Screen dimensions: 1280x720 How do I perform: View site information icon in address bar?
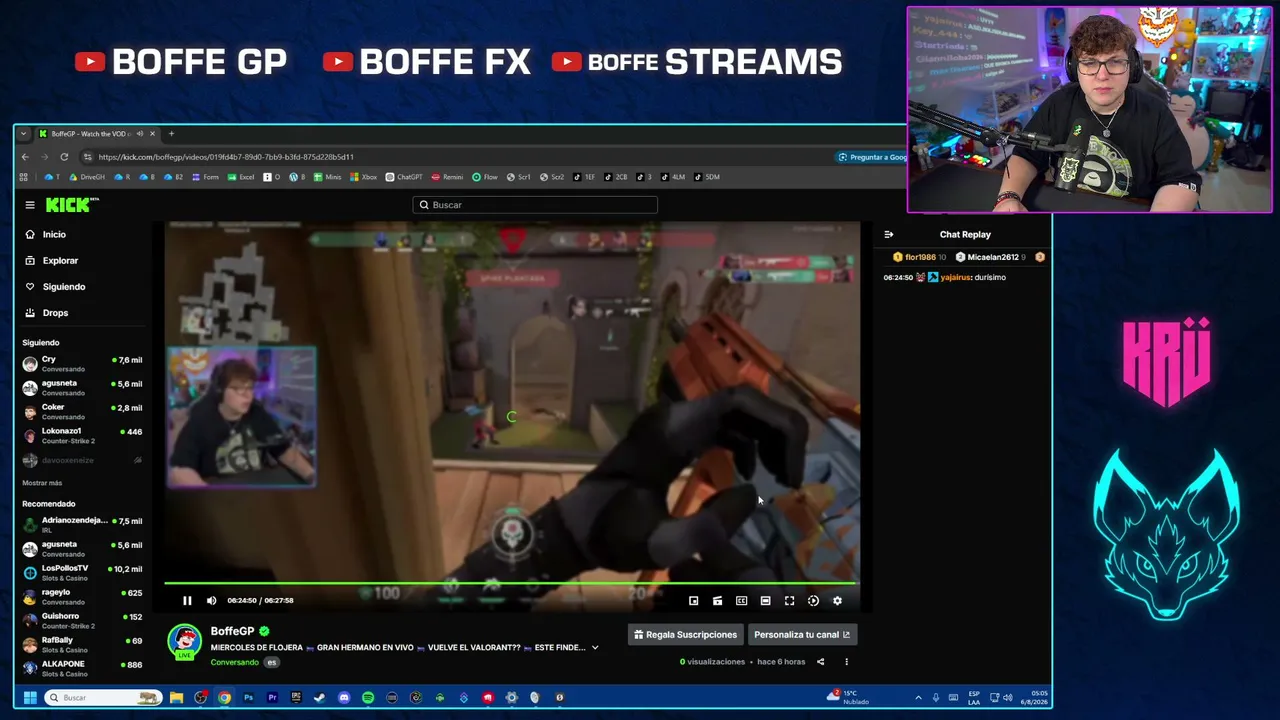(x=88, y=157)
